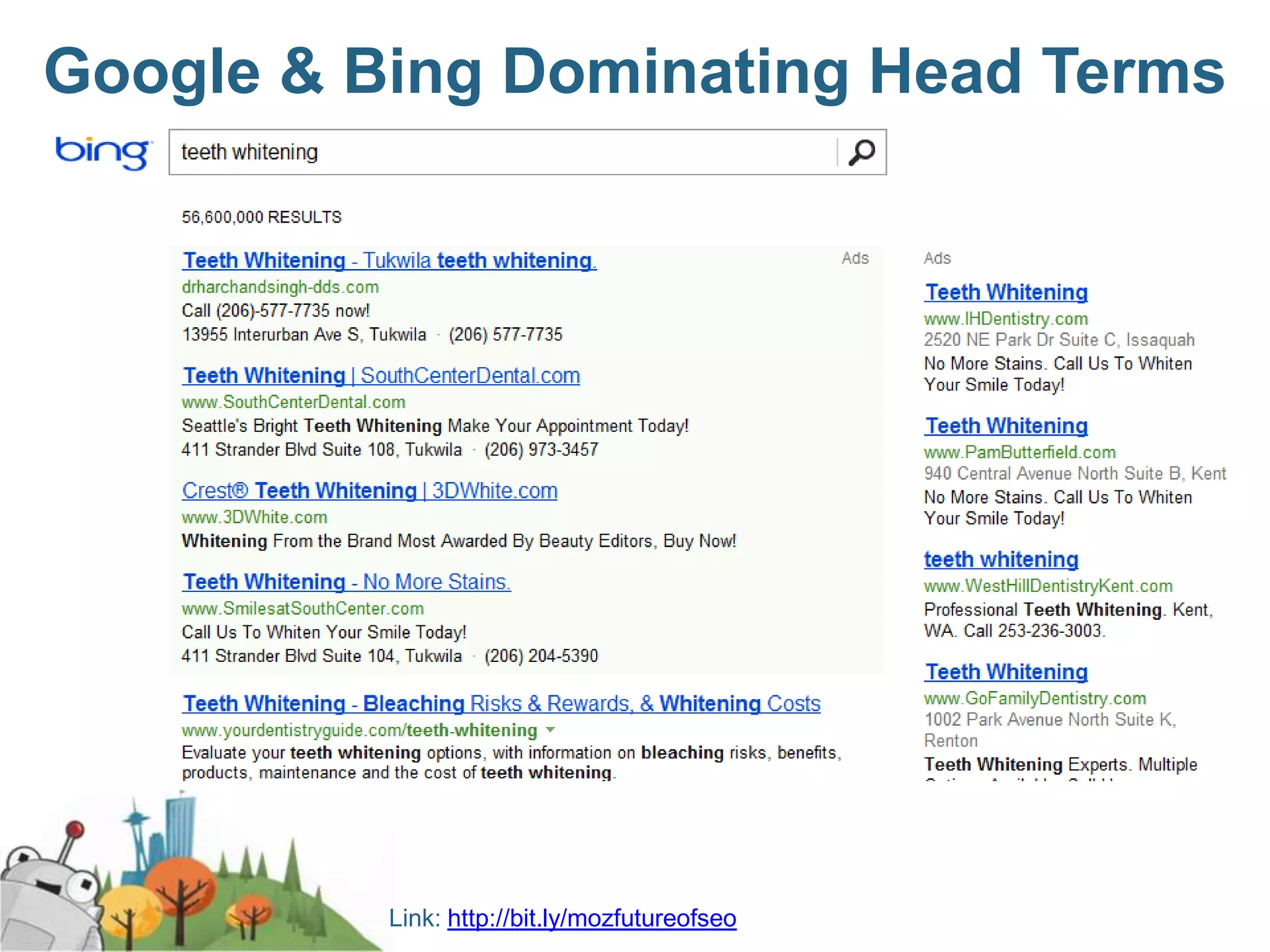Expand the dropdown arrow beside the yourdentistryguide.com URL

(x=550, y=730)
